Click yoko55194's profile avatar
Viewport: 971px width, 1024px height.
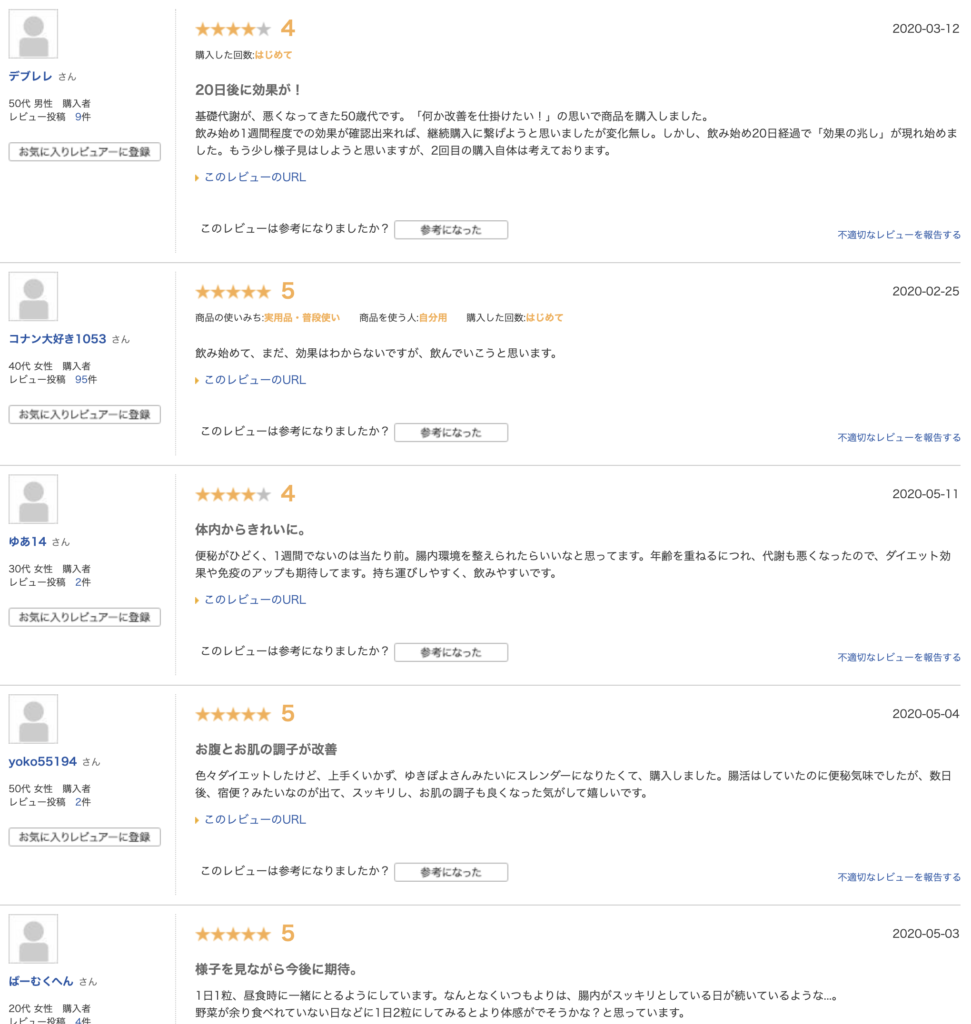(x=33, y=719)
